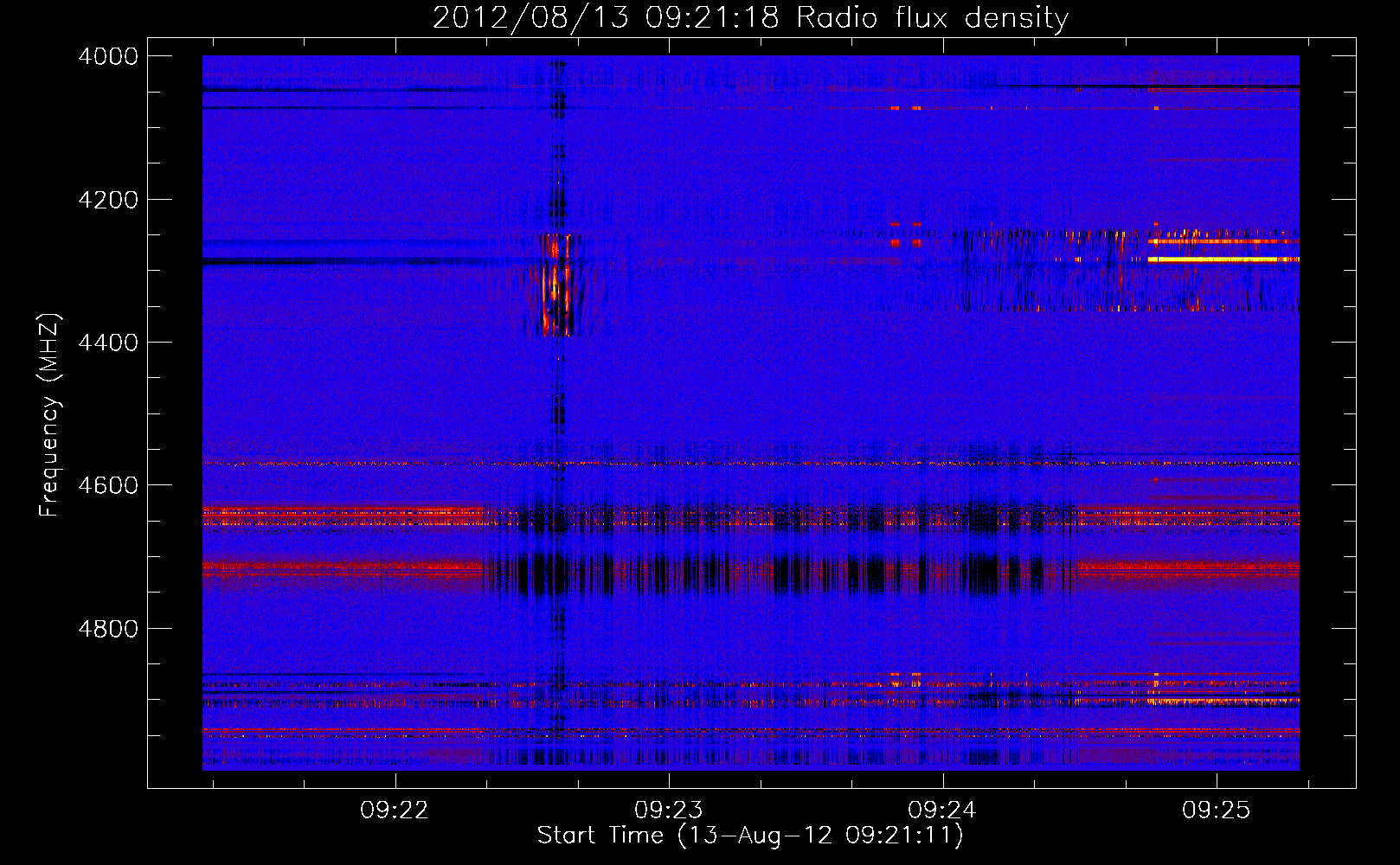
Task: Click the 'Start Time (13-Aug-12 09:21:11)' x-axis title
Action: [x=750, y=836]
